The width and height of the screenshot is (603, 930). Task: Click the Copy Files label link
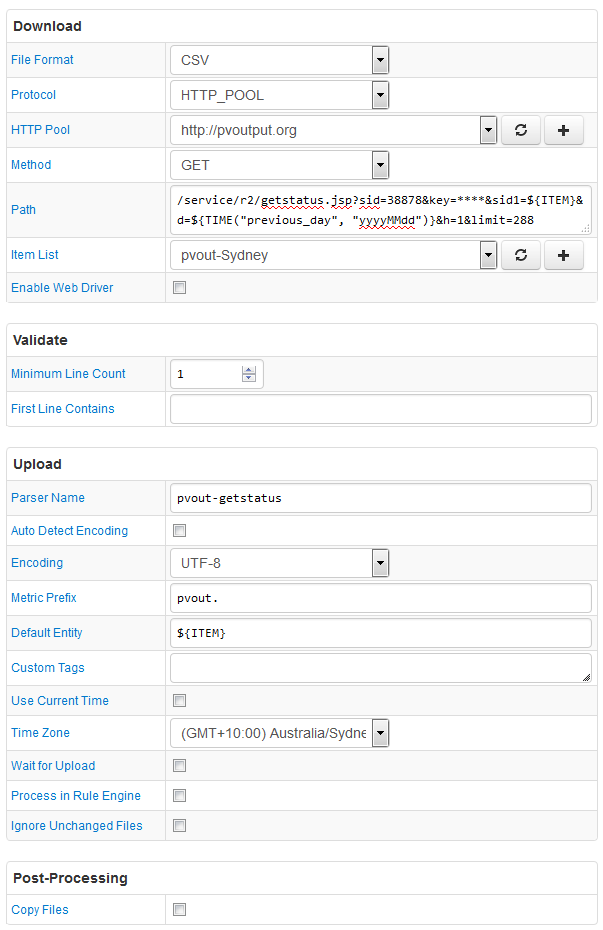(x=40, y=910)
